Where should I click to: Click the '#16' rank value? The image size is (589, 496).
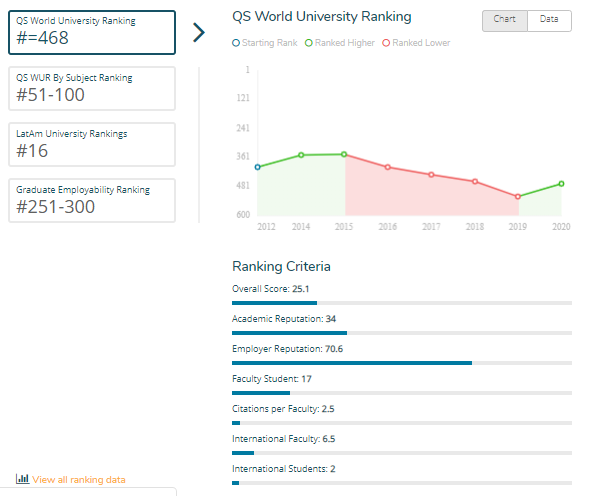coord(32,151)
